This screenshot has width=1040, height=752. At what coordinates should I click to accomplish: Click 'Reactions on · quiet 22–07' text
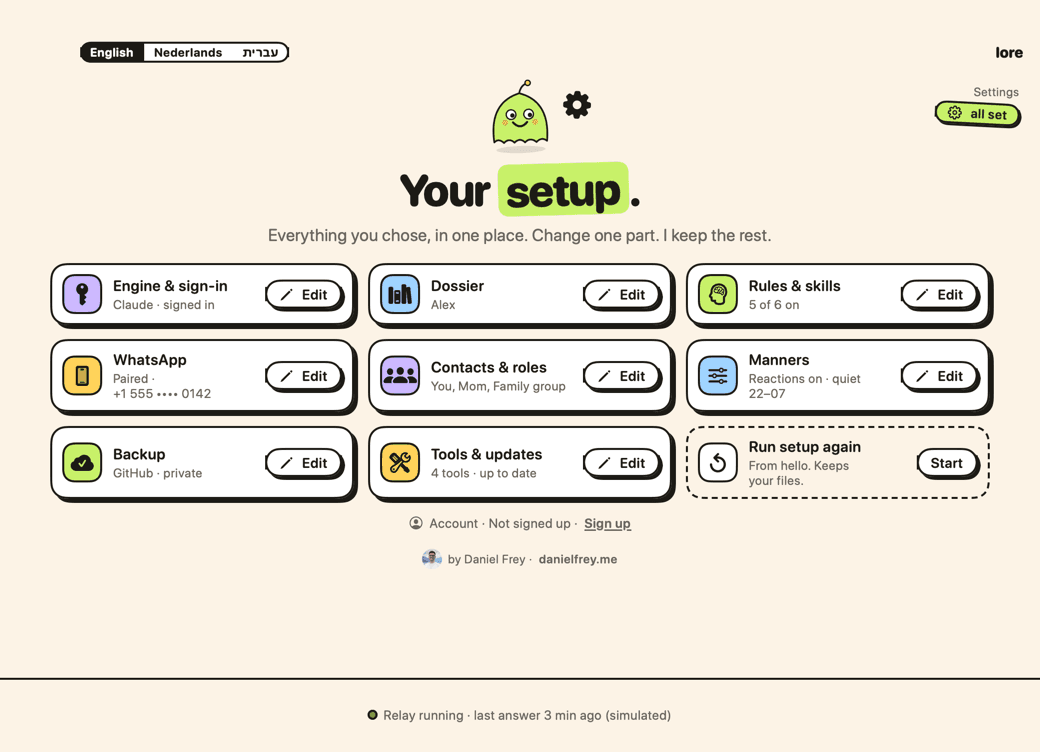(805, 386)
